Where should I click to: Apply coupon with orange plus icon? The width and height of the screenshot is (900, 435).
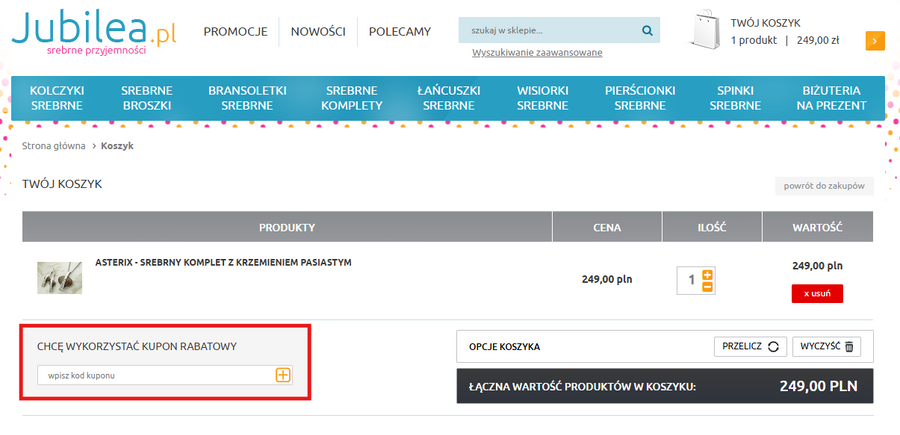283,375
